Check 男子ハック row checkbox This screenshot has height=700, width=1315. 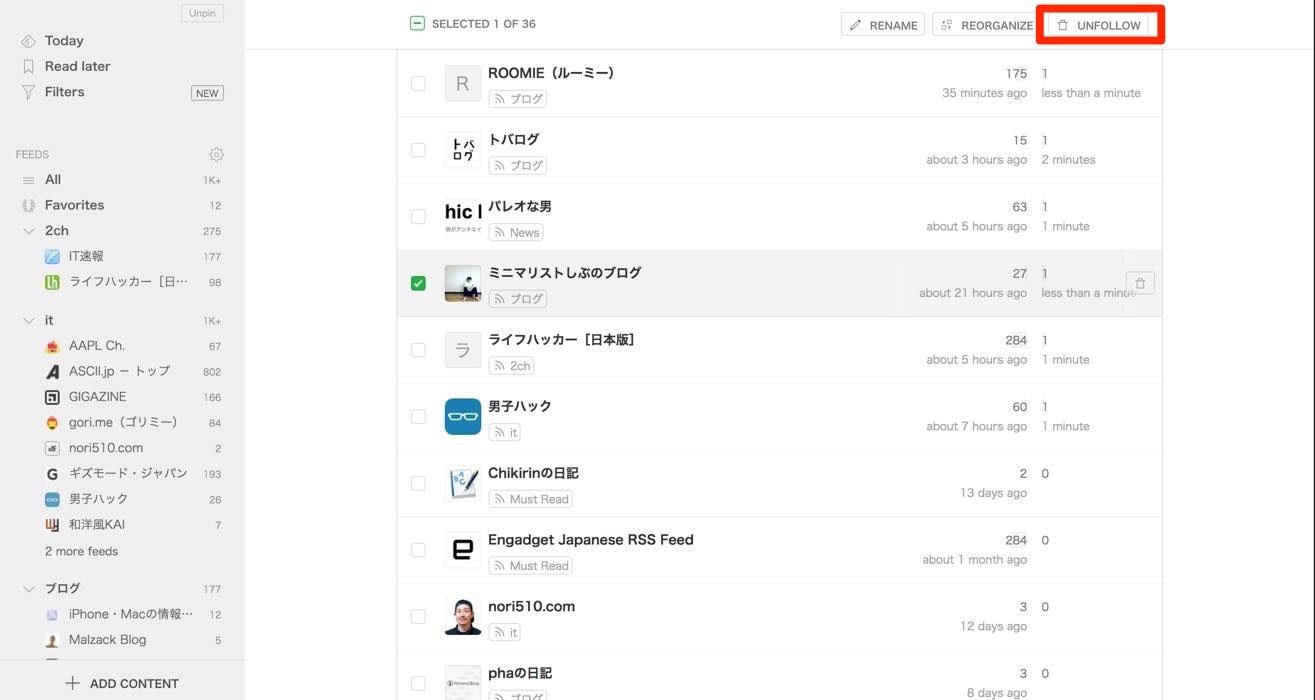[x=418, y=416]
